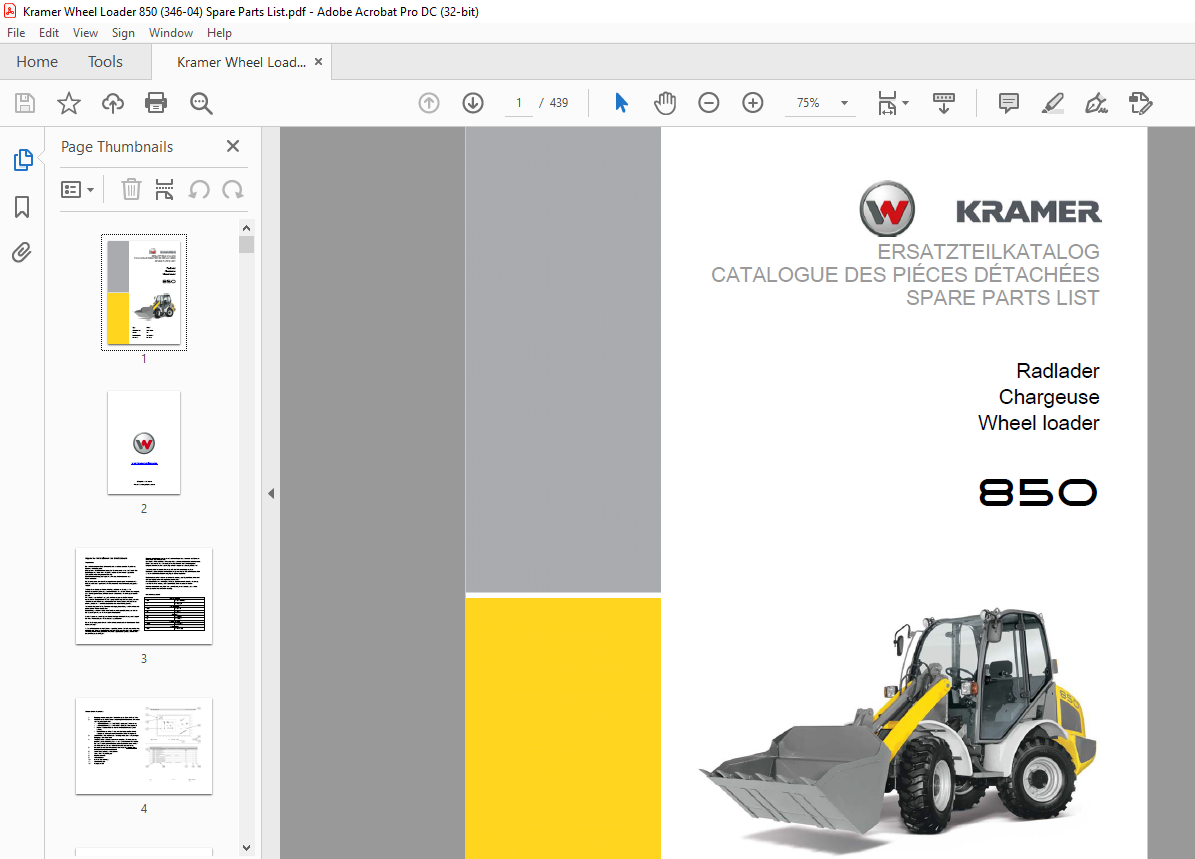Open the View menu

pos(85,33)
